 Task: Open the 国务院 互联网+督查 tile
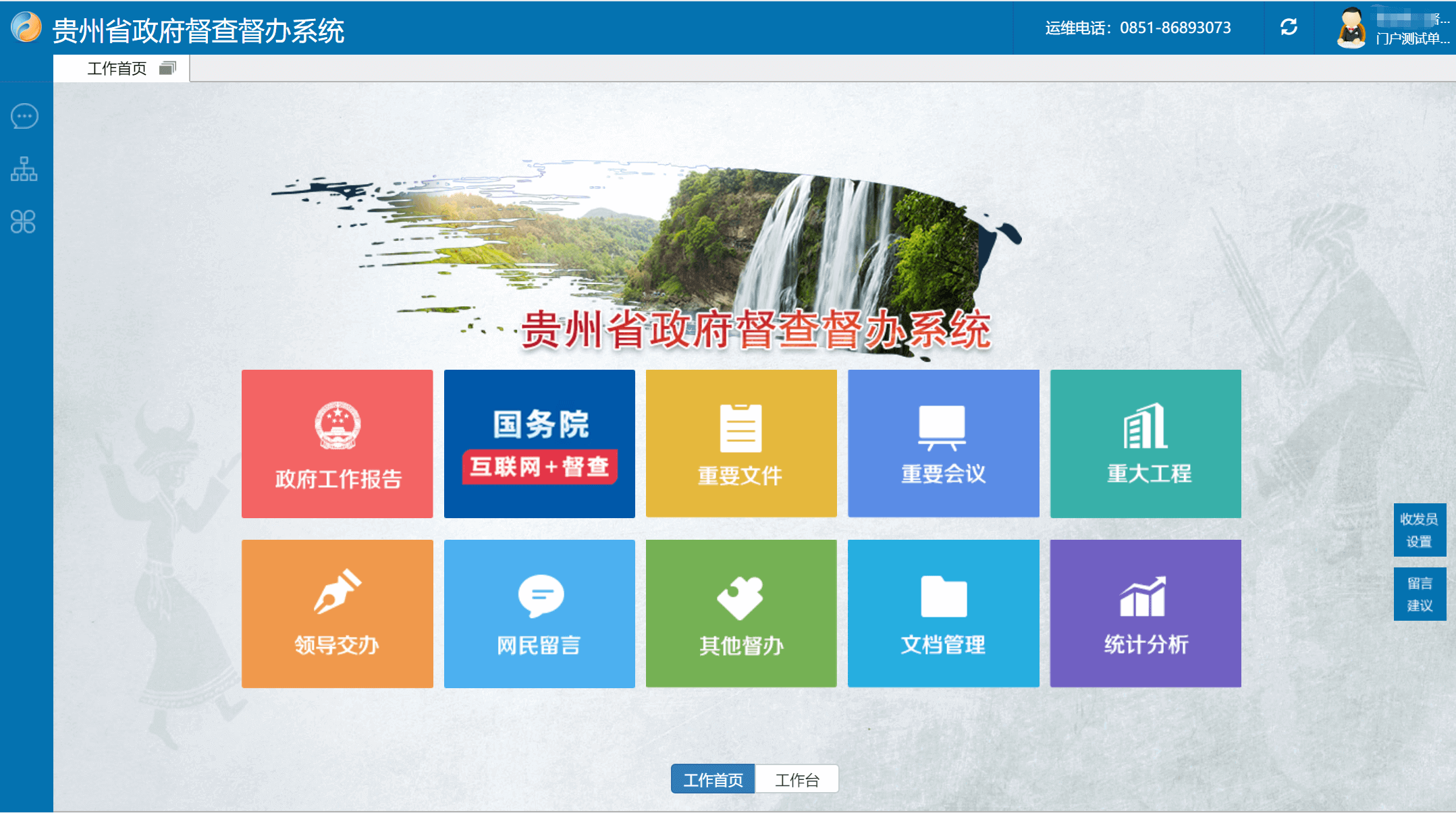pos(539,444)
